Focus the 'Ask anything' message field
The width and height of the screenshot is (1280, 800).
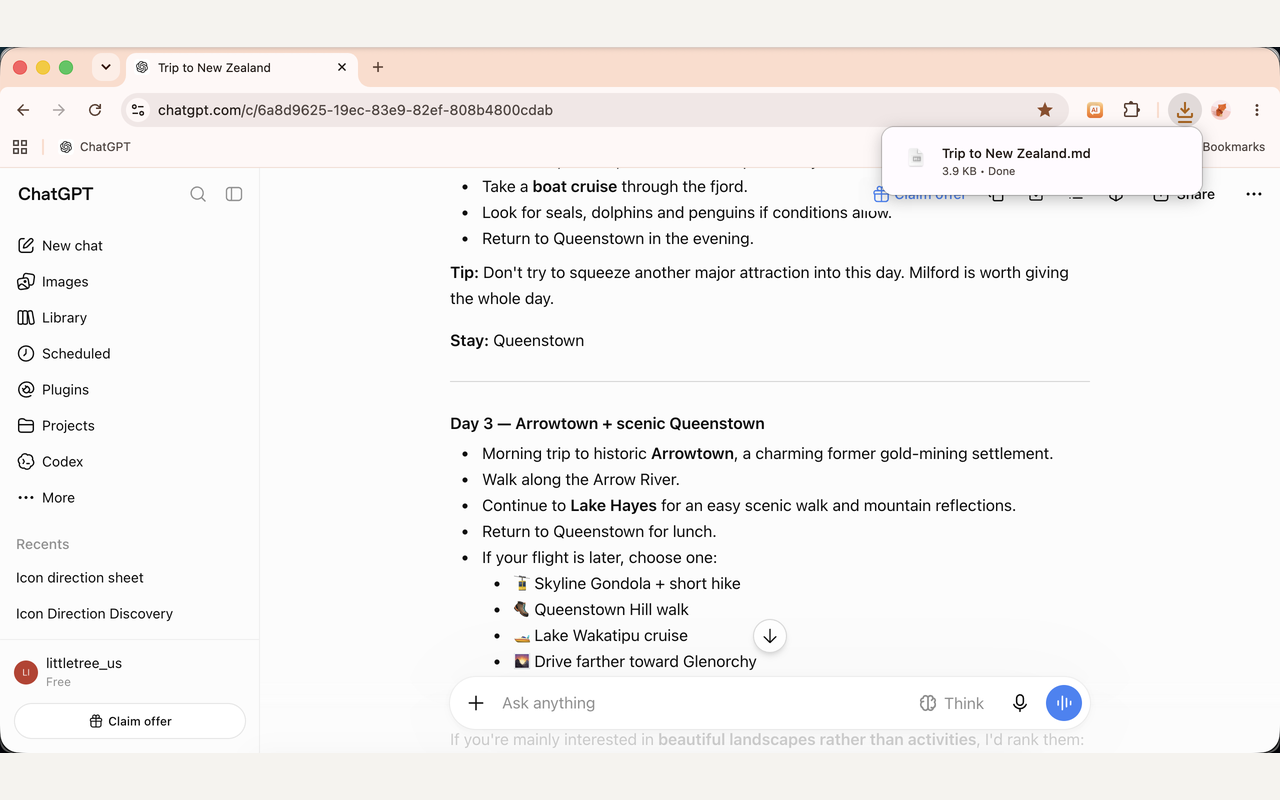[x=700, y=703]
